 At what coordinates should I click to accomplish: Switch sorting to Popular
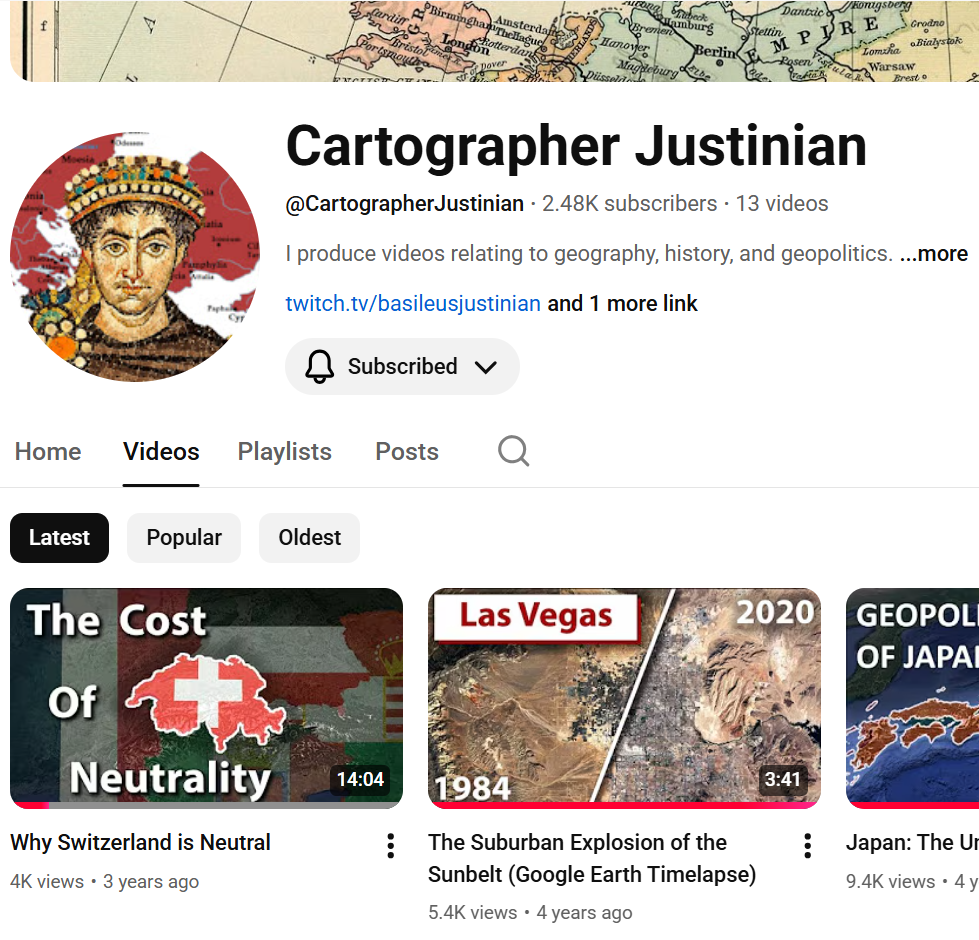pos(183,538)
